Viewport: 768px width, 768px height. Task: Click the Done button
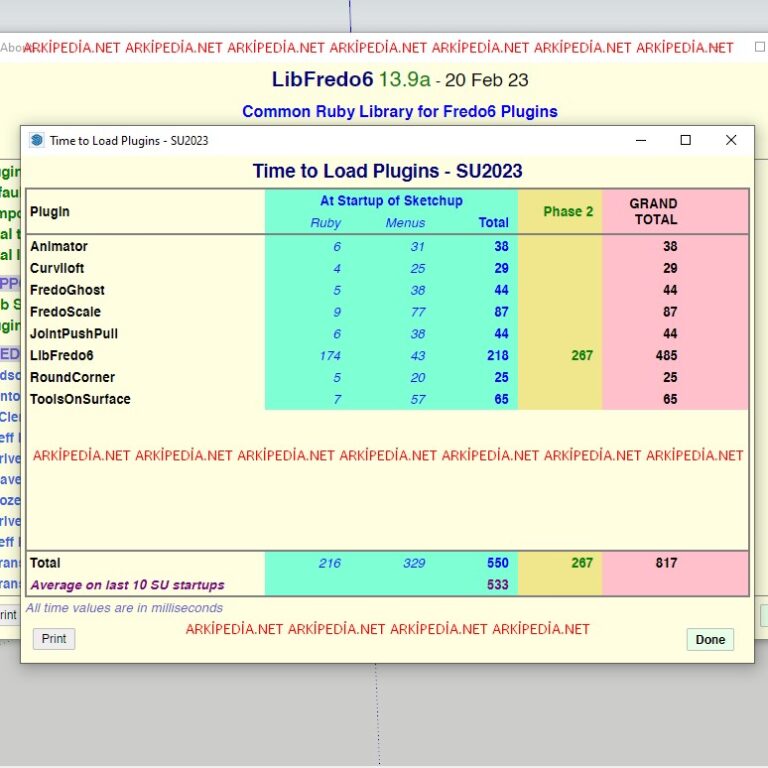tap(710, 639)
